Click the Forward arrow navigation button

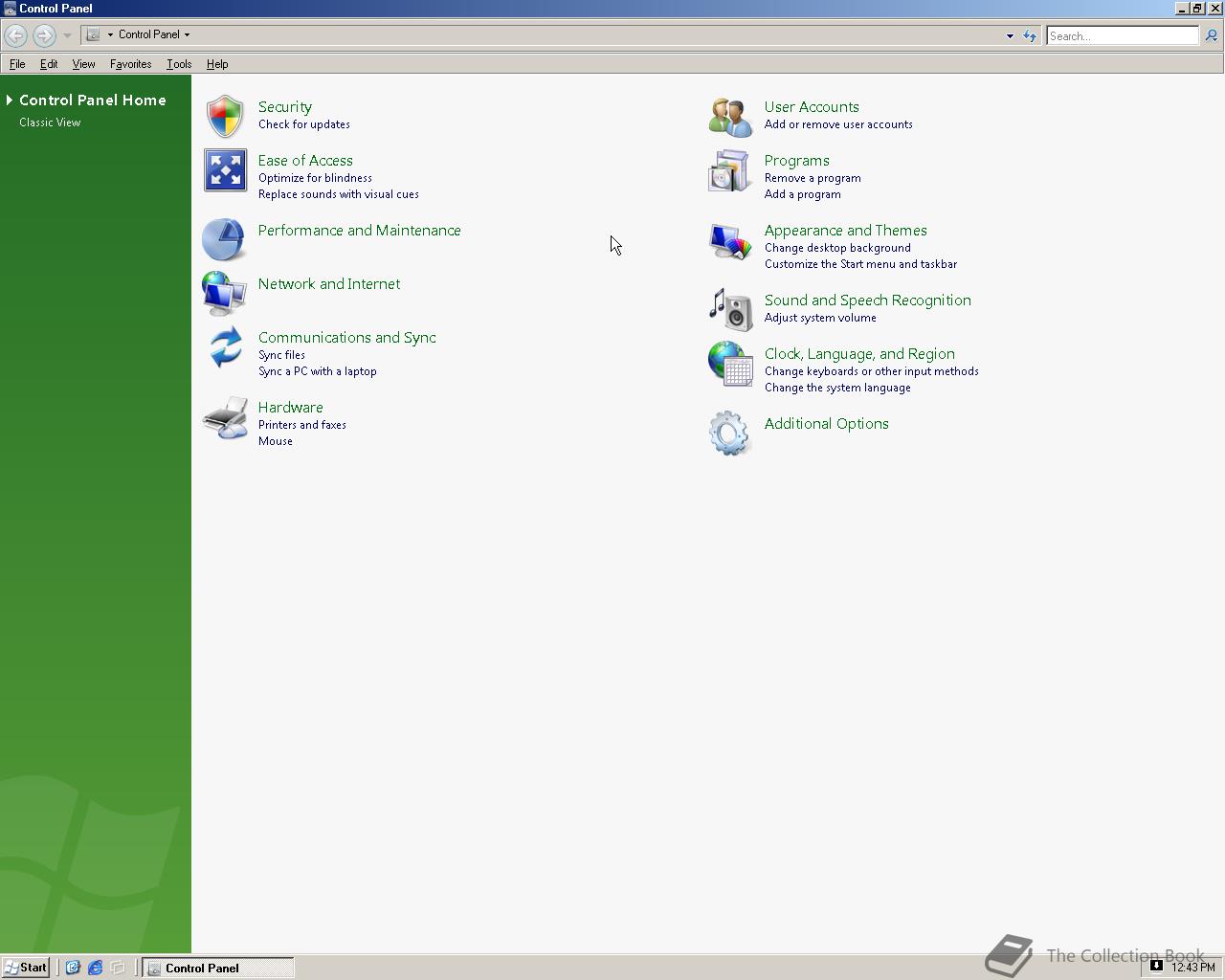pos(44,35)
